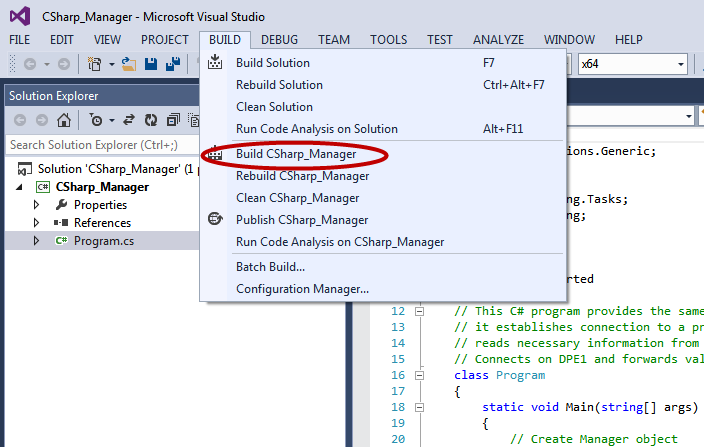The height and width of the screenshot is (447, 704).
Task: Click Batch Build... menu option
Action: point(270,267)
